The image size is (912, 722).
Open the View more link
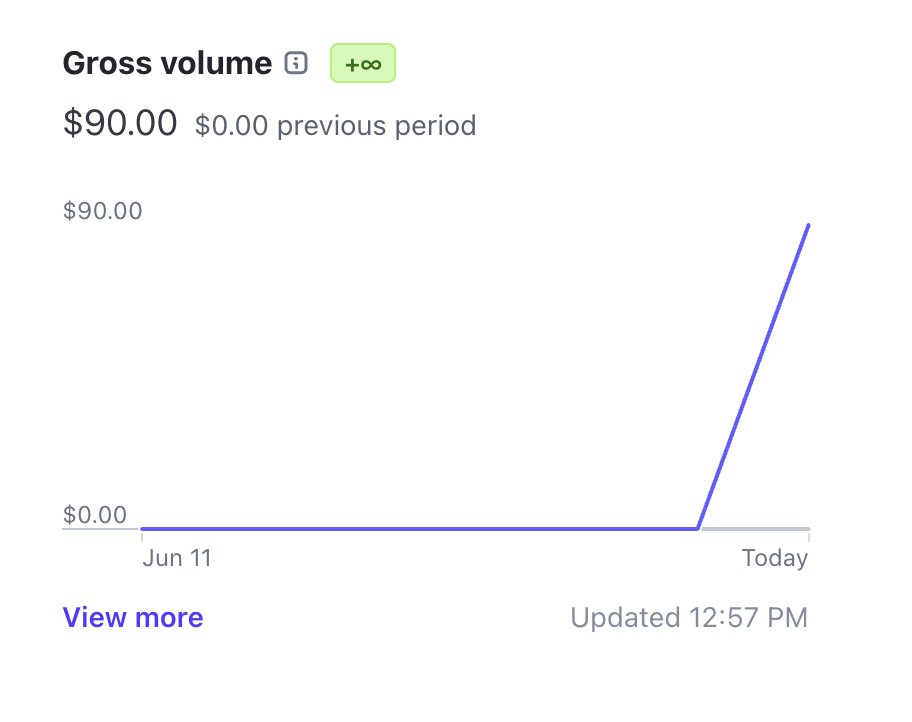(133, 618)
